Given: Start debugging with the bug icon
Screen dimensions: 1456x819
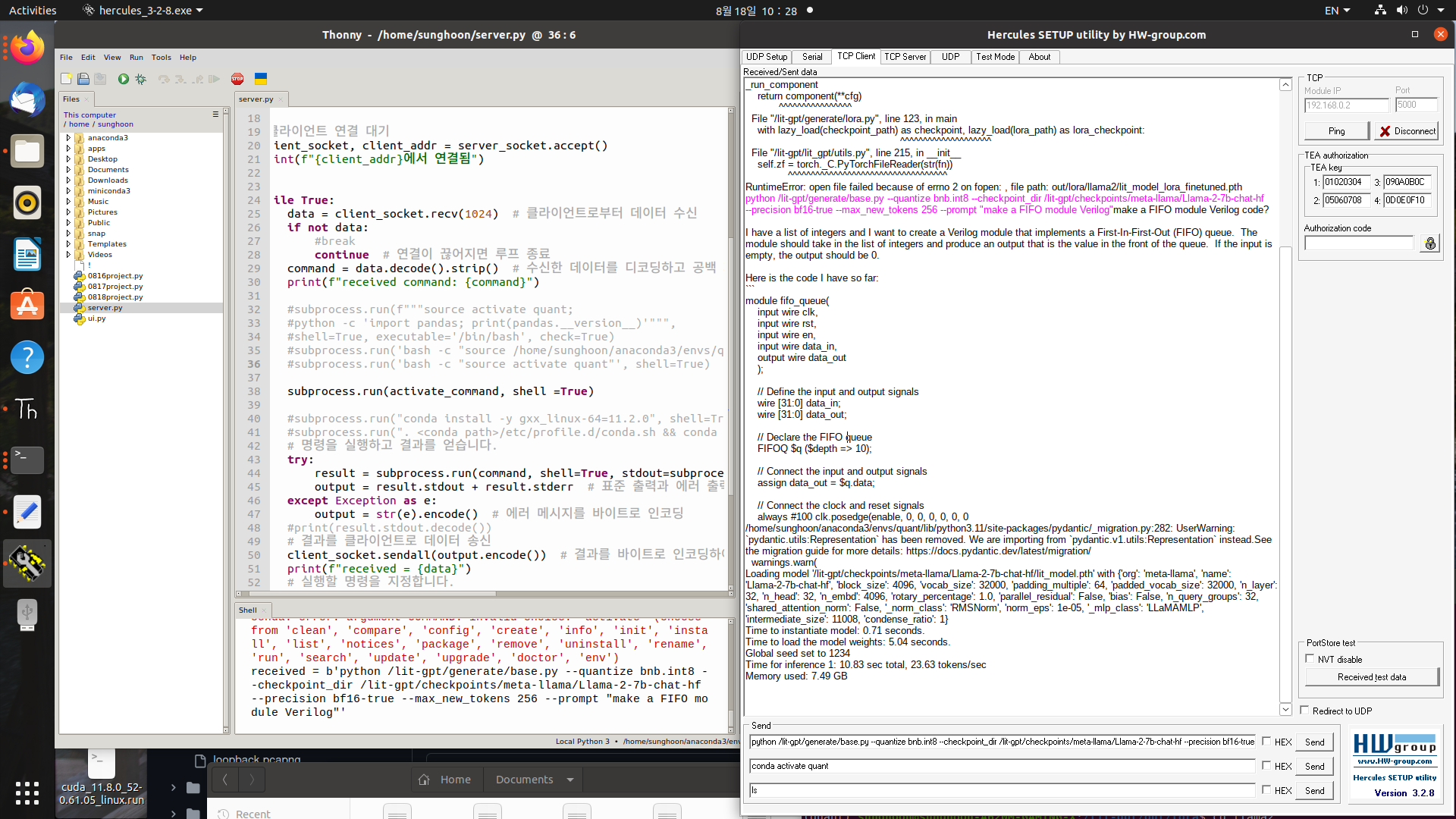Looking at the screenshot, I should (x=140, y=79).
